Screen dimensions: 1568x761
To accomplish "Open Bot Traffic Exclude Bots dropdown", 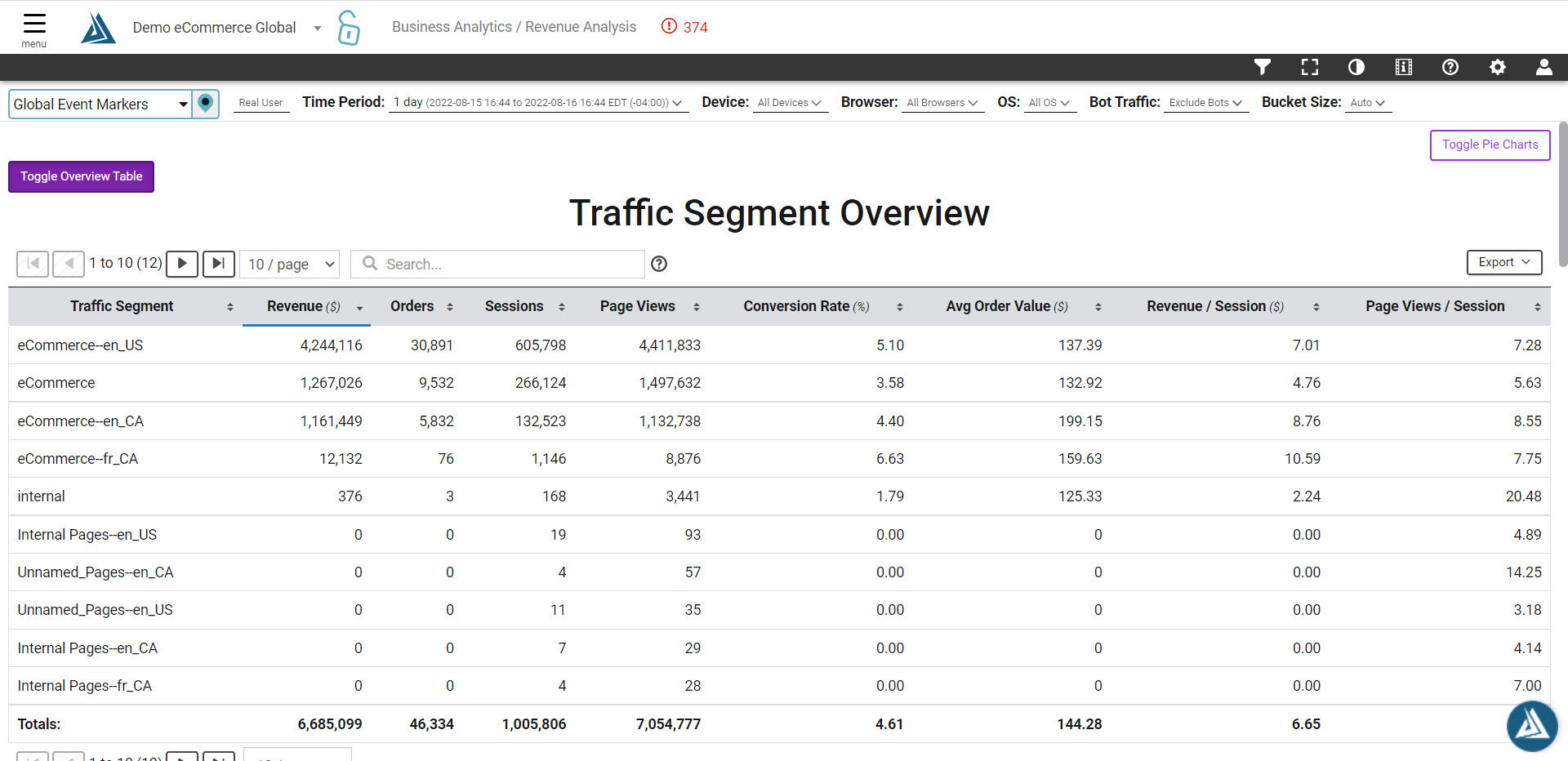I will [1205, 103].
